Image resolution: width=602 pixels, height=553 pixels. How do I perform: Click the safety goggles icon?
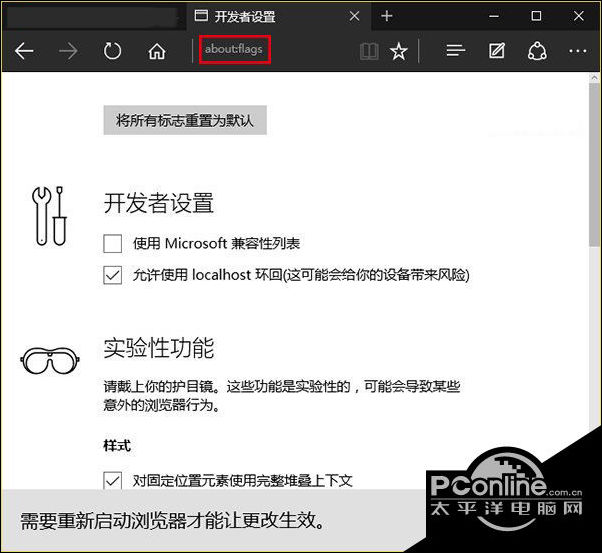tap(50, 361)
